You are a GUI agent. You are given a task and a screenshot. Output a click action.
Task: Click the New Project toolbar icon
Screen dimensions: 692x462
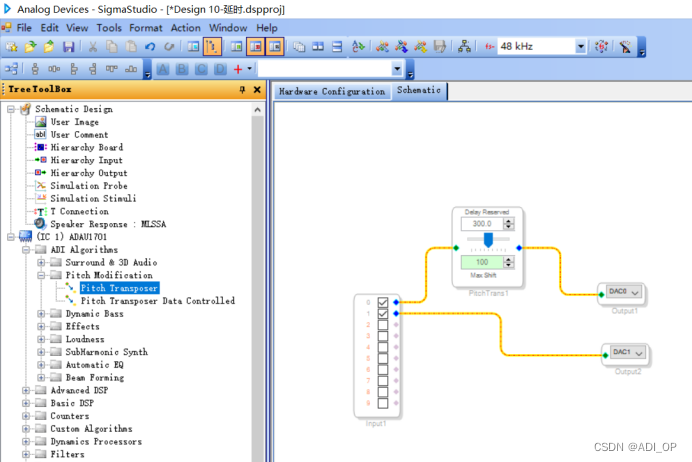point(11,46)
